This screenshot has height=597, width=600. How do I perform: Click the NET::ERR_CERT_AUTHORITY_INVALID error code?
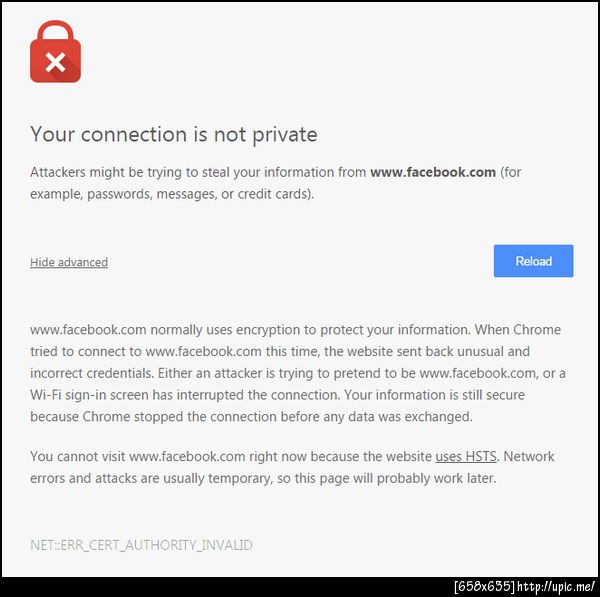tap(141, 545)
